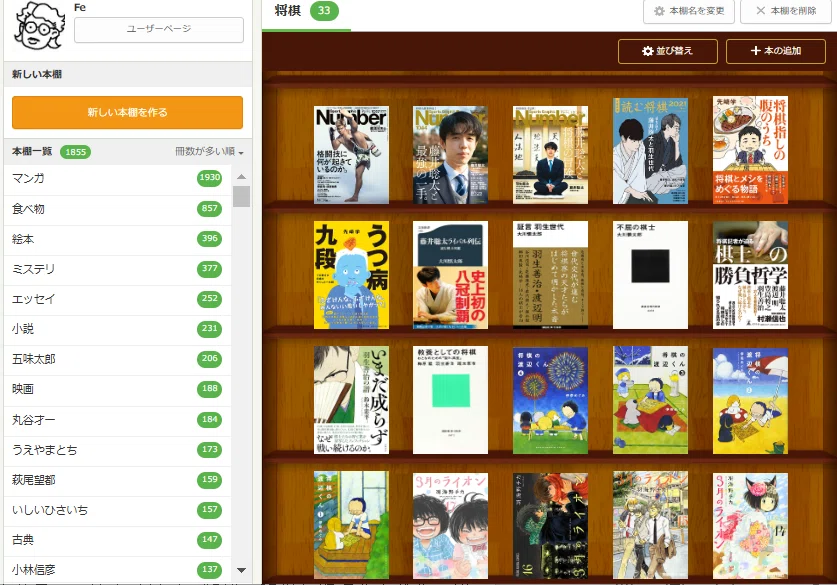
Task: Click the 33 book count badge
Action: click(324, 10)
